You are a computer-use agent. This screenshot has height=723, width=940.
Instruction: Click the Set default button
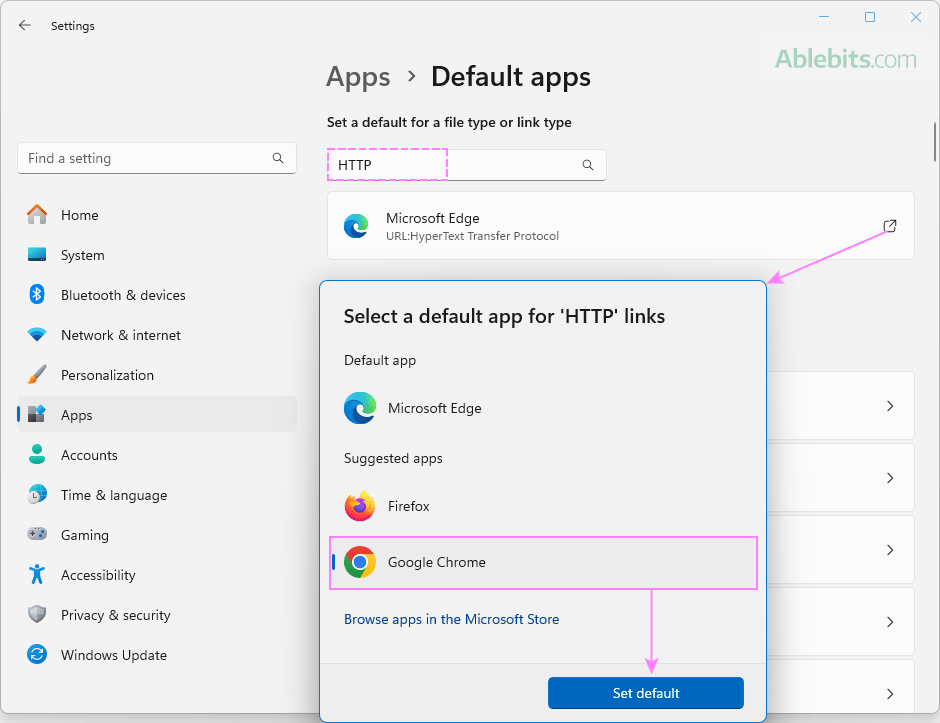click(646, 693)
